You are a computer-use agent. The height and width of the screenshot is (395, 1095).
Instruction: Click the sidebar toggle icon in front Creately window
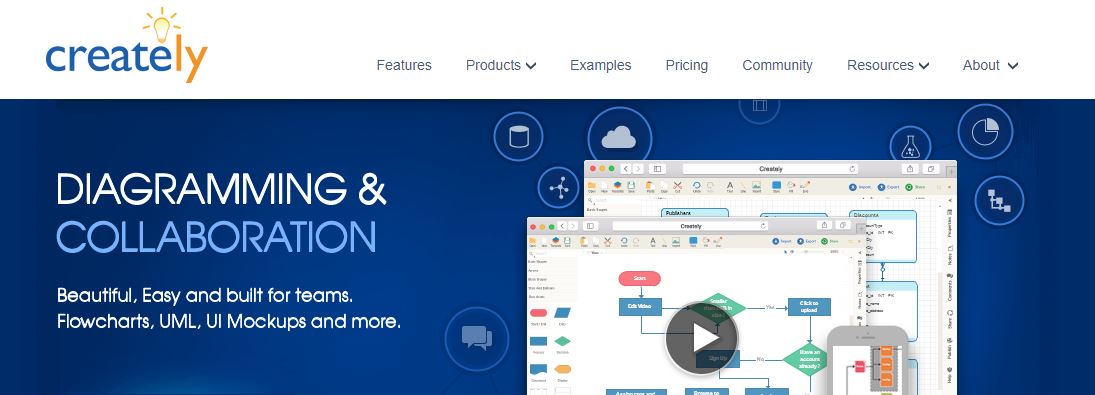590,226
